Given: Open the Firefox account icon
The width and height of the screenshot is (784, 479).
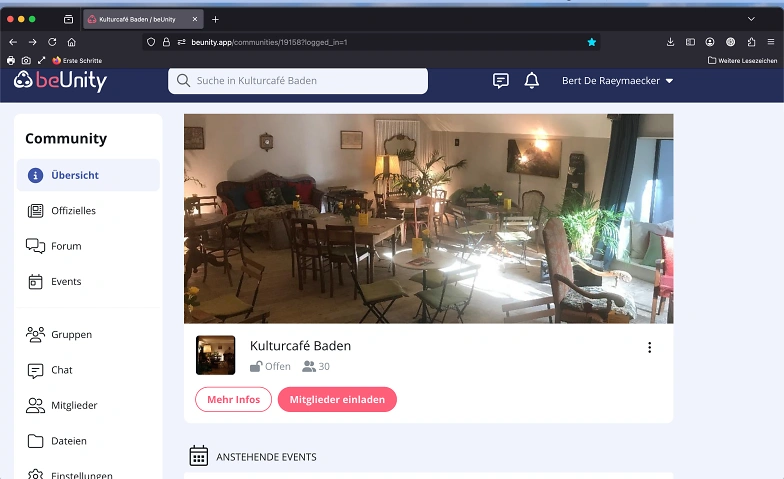Looking at the screenshot, I should pos(710,42).
